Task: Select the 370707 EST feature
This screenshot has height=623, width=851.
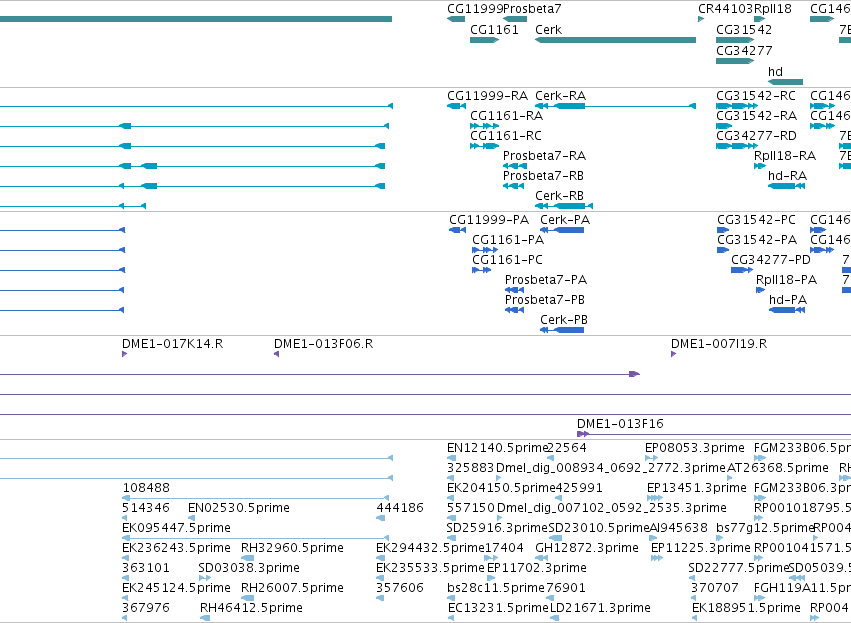Action: click(694, 598)
